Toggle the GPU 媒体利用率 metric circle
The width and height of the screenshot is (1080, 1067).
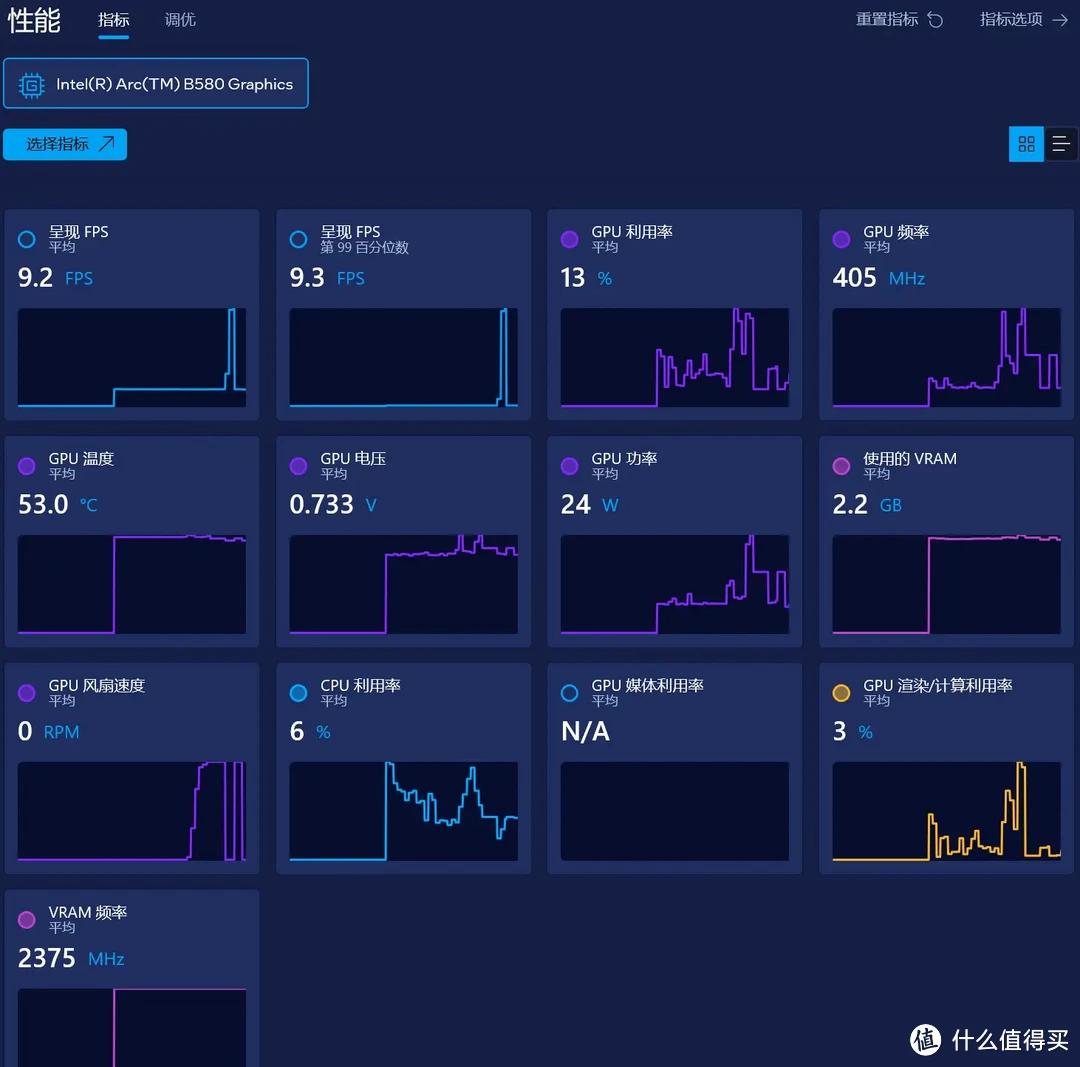click(570, 693)
